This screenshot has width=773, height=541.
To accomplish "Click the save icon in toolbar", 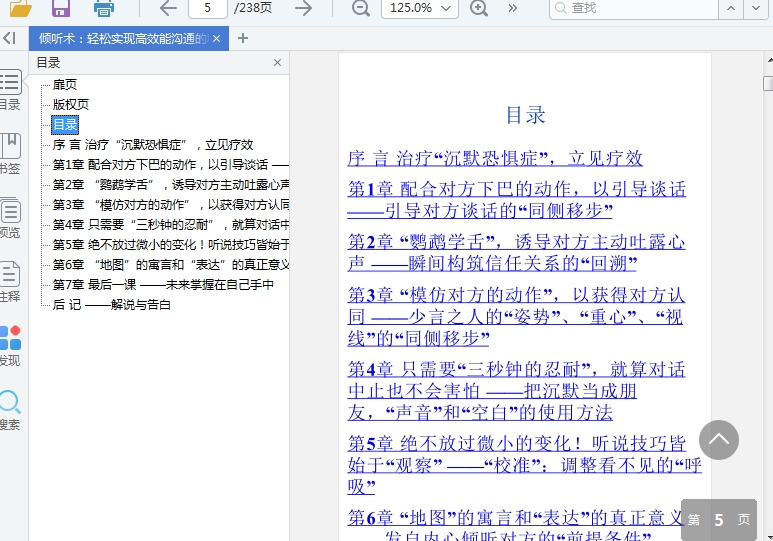I will [x=61, y=8].
